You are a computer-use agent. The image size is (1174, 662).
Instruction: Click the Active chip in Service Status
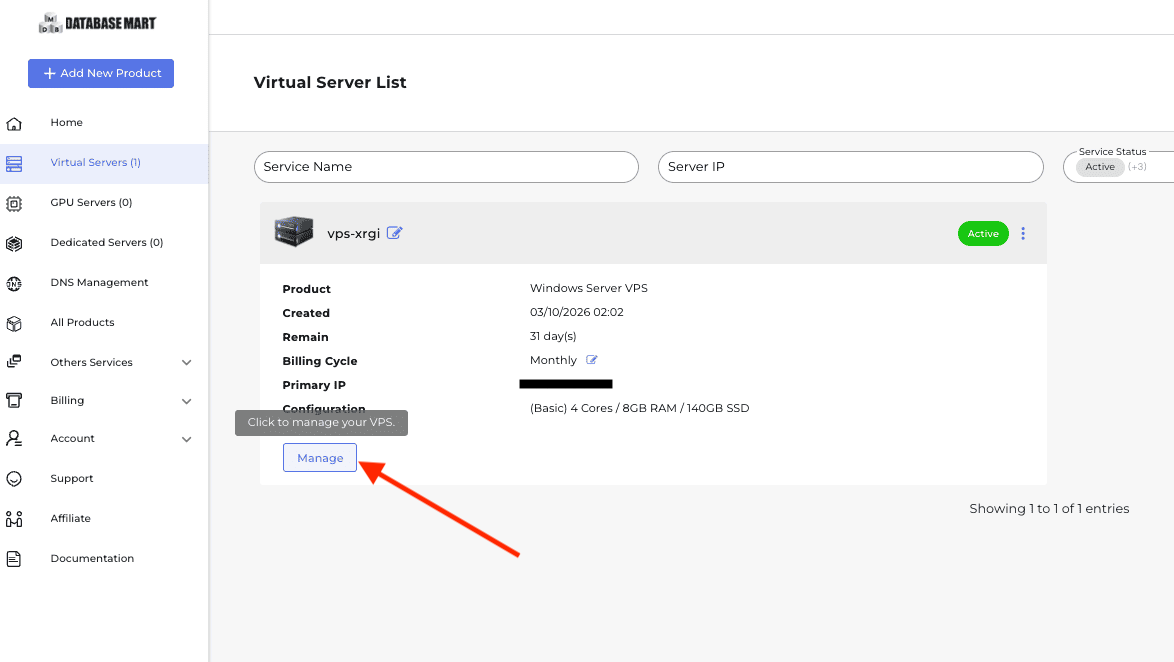coord(1100,167)
